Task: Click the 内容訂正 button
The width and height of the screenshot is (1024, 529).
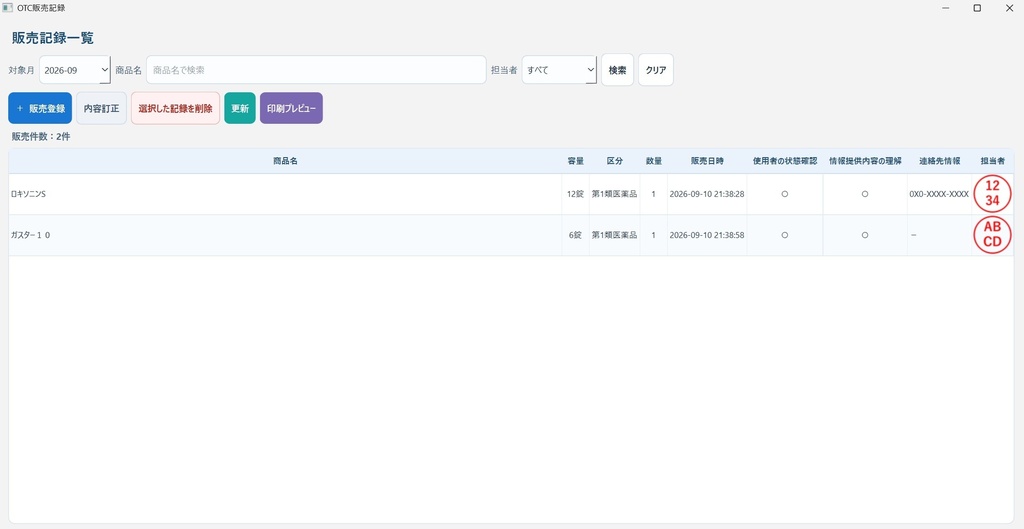Action: [x=101, y=108]
